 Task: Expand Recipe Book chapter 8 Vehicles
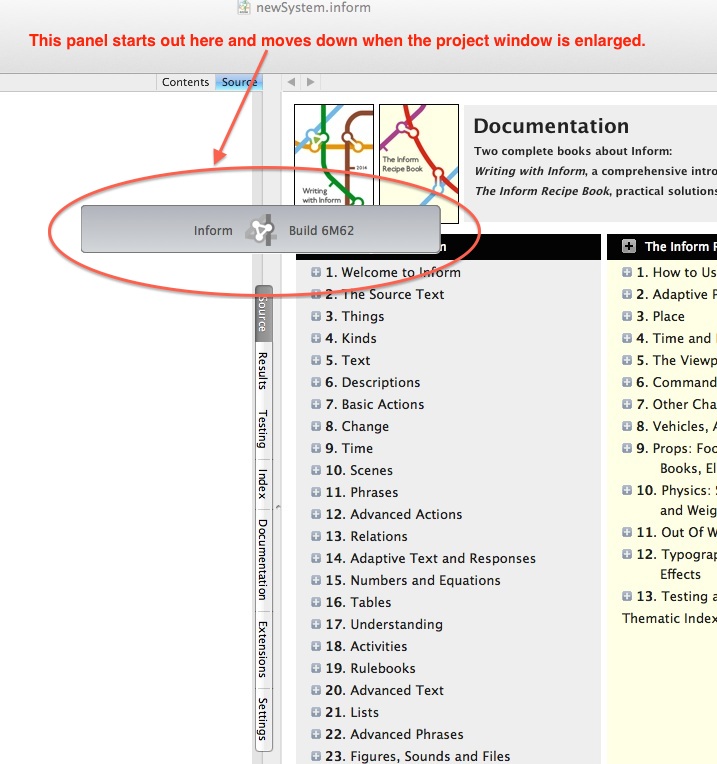tap(627, 426)
